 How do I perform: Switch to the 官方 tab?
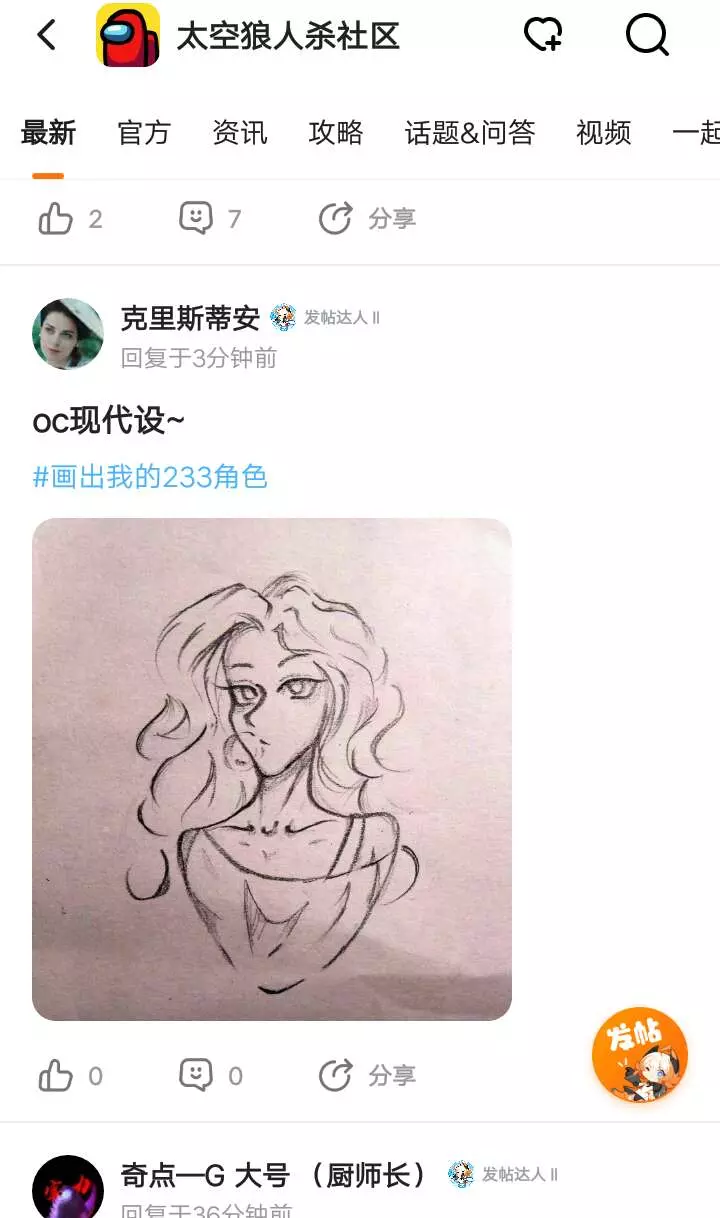click(144, 133)
